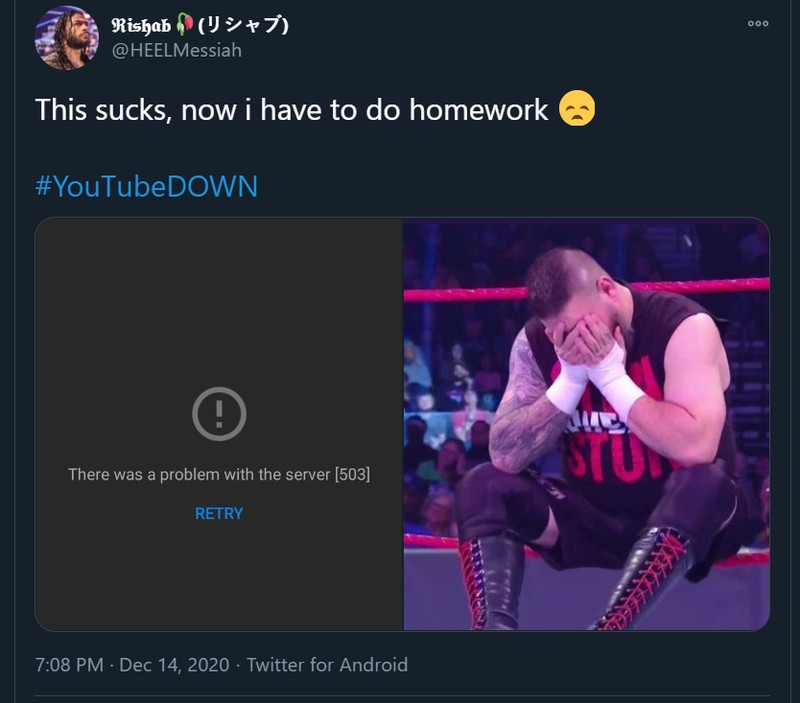This screenshot has height=703, width=800.
Task: Click the server problem error message text
Action: pyautogui.click(x=199, y=474)
